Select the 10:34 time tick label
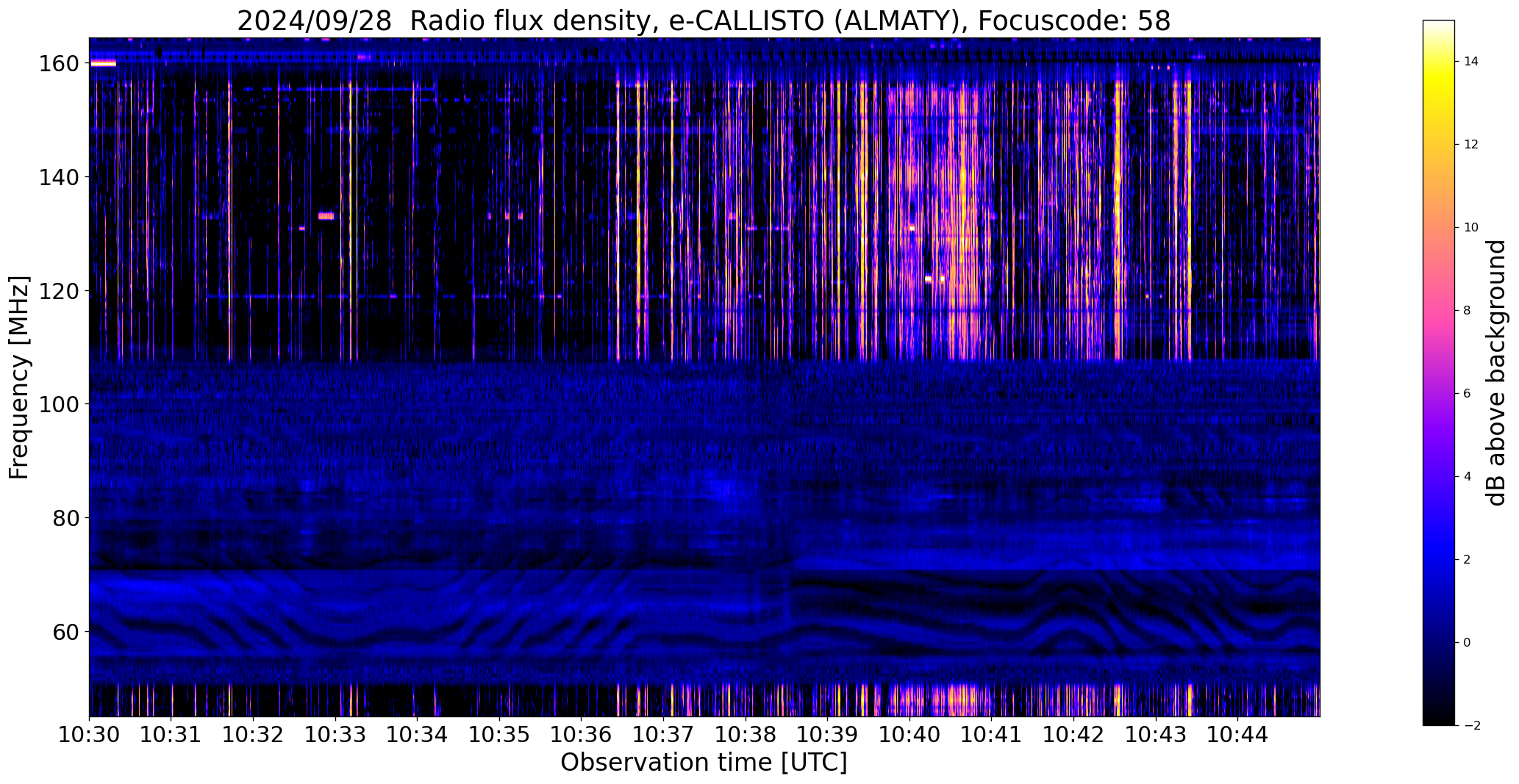This screenshot has height=784, width=1519. point(418,735)
